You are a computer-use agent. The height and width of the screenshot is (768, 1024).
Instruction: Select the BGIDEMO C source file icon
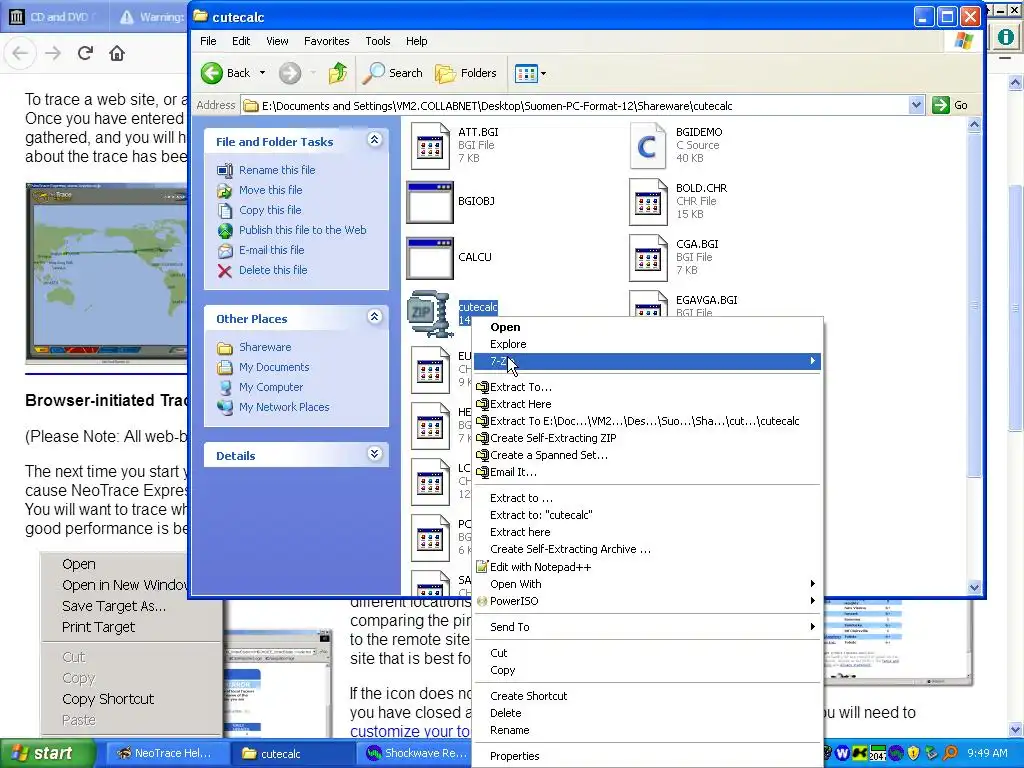[647, 146]
